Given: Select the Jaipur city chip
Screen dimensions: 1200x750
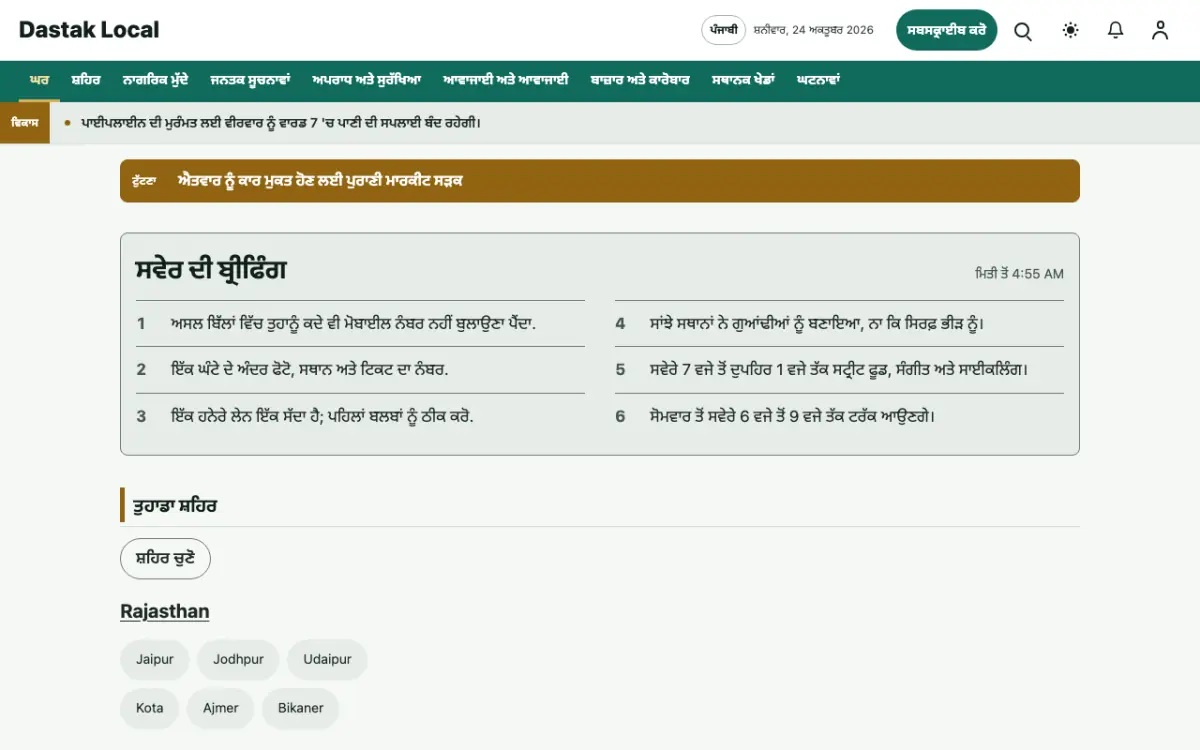Looking at the screenshot, I should 155,660.
